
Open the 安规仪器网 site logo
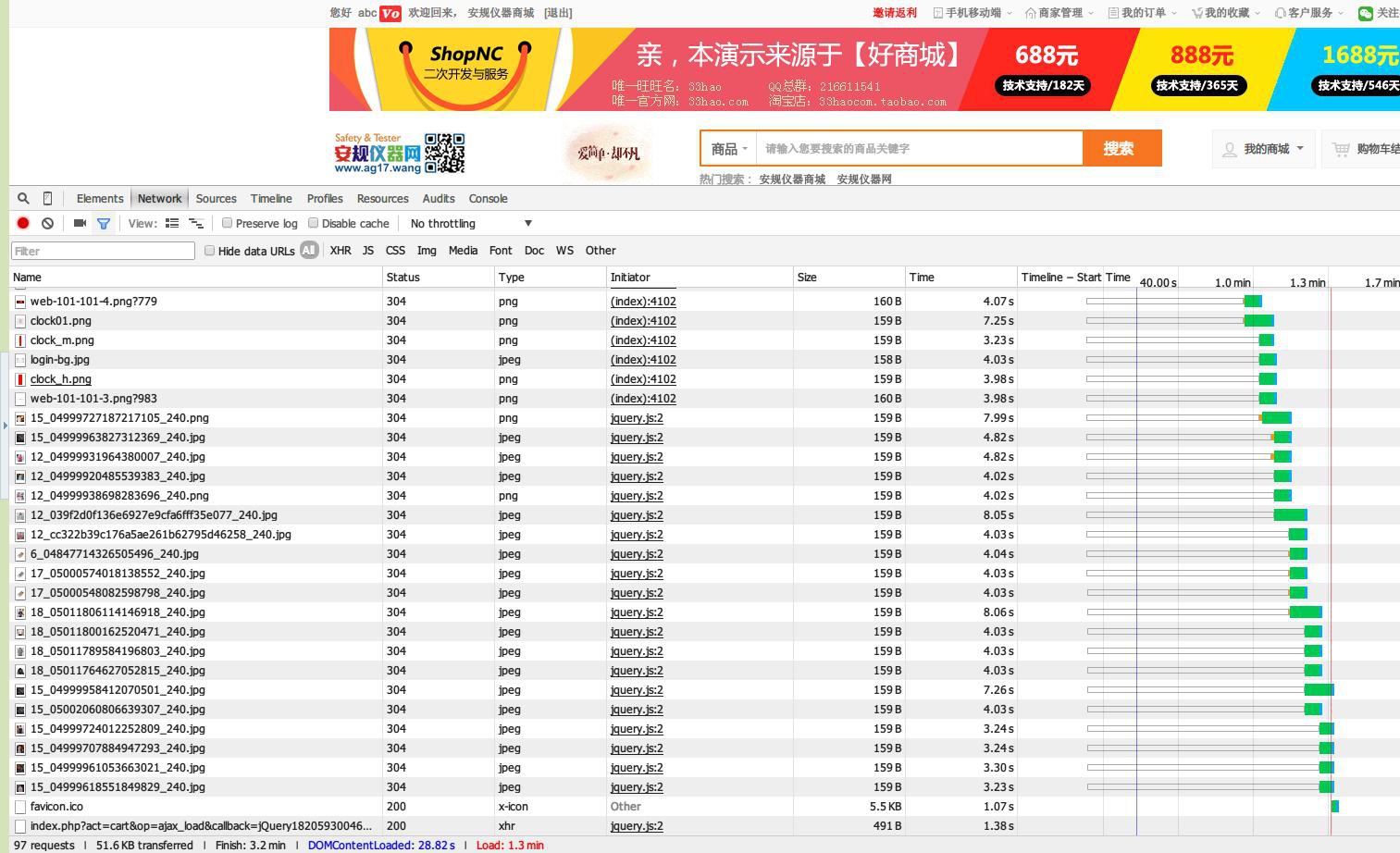(x=378, y=154)
